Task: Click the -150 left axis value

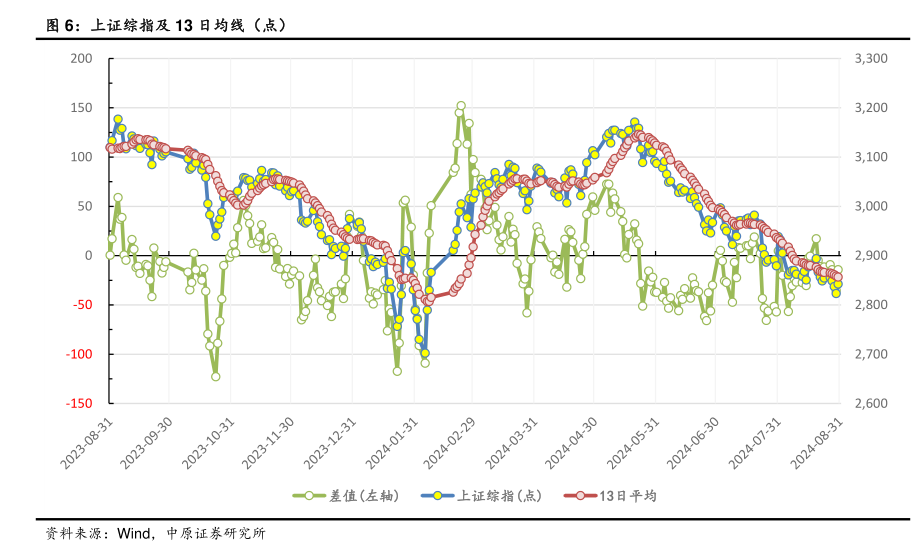Action: pyautogui.click(x=78, y=403)
